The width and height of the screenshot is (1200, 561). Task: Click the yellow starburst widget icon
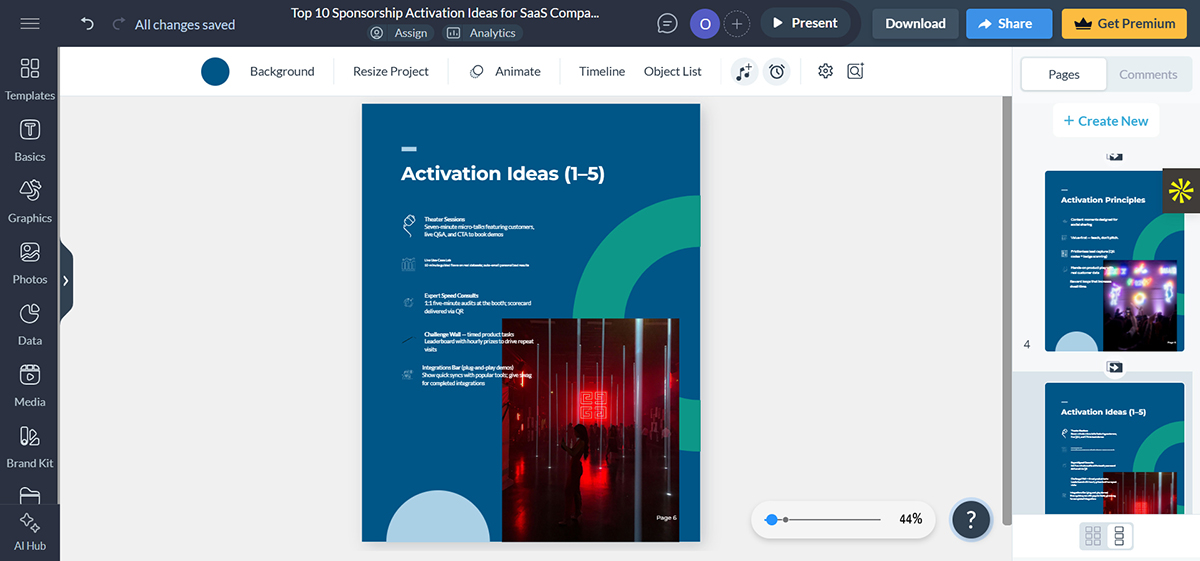(1181, 190)
